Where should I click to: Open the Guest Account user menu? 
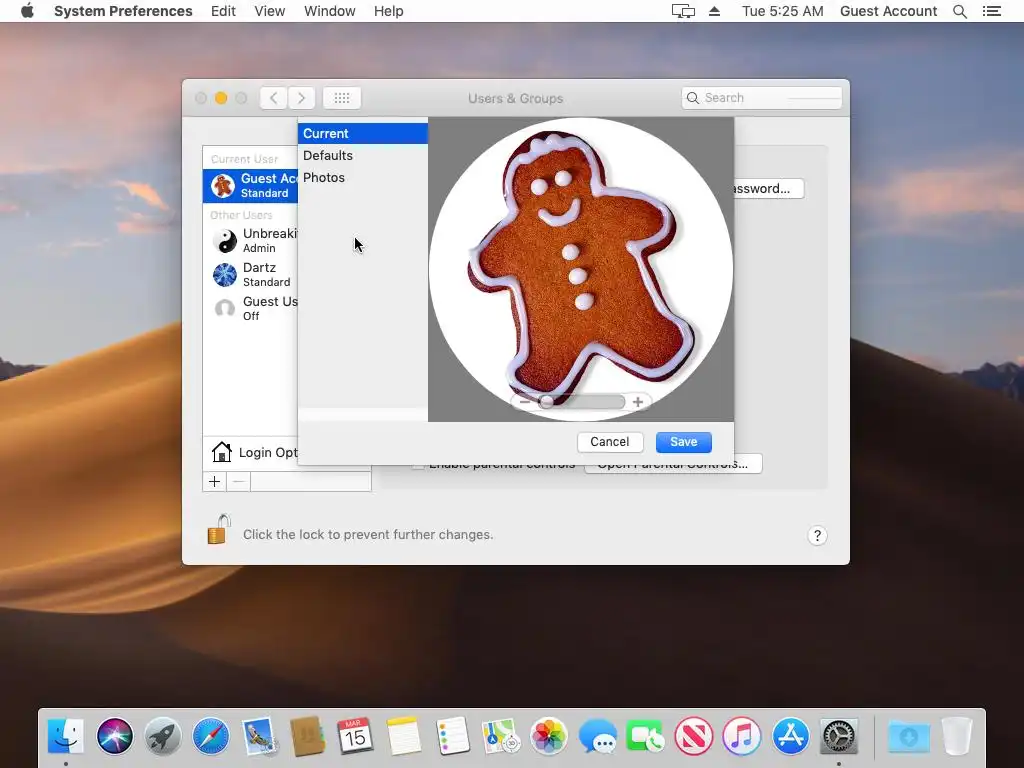click(888, 11)
